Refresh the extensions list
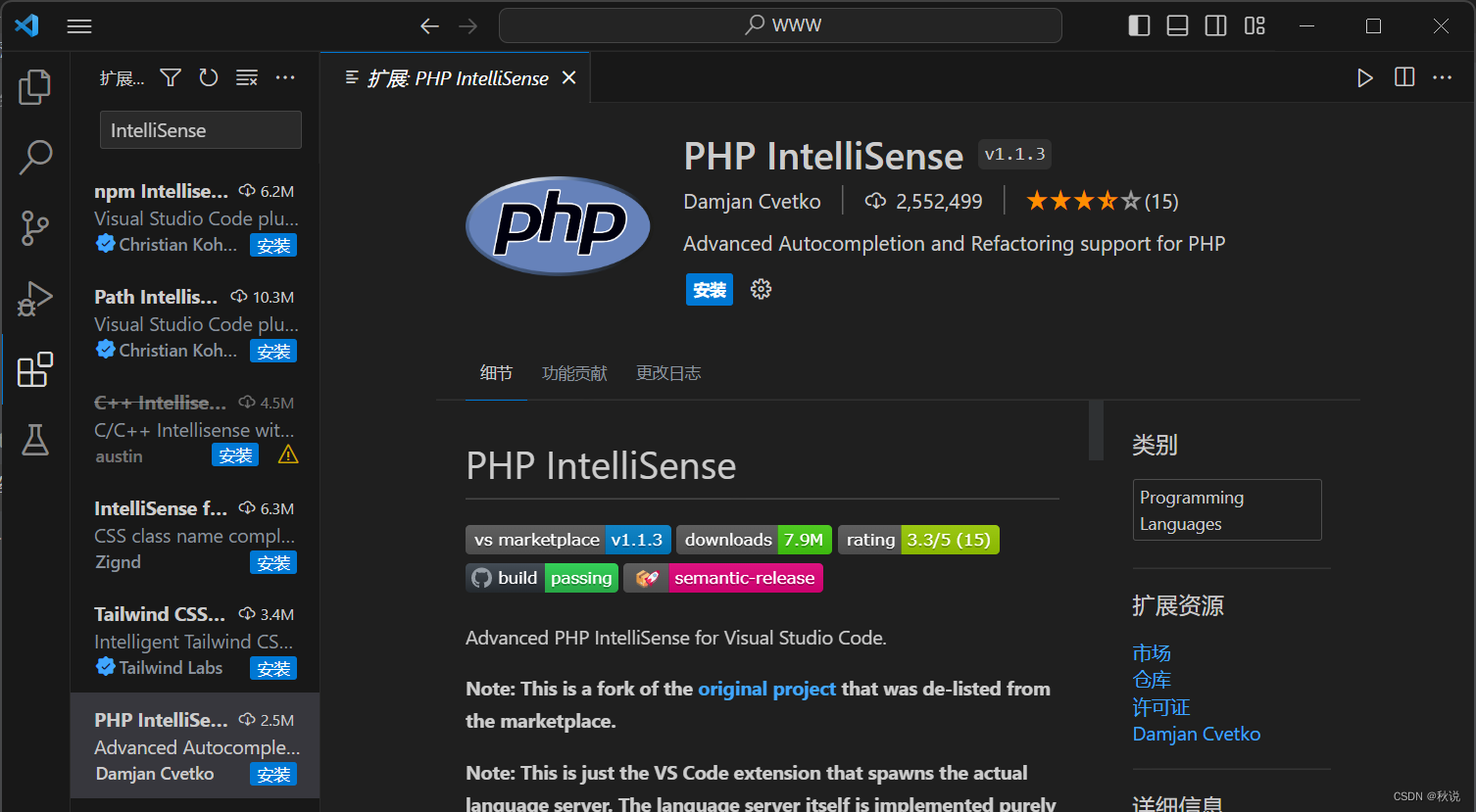The width and height of the screenshot is (1476, 812). coord(209,77)
